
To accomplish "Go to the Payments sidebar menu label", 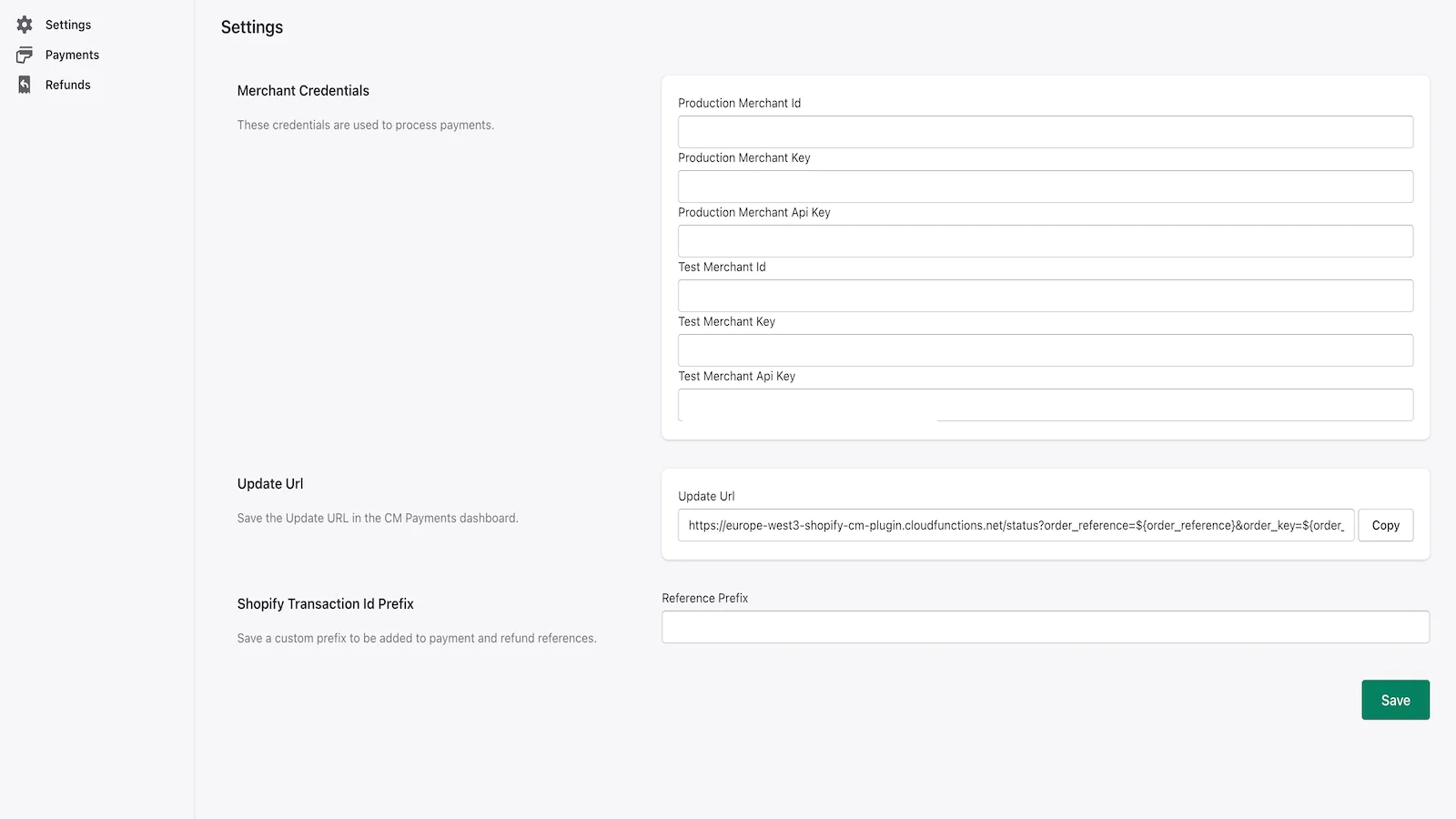I will coord(72,55).
